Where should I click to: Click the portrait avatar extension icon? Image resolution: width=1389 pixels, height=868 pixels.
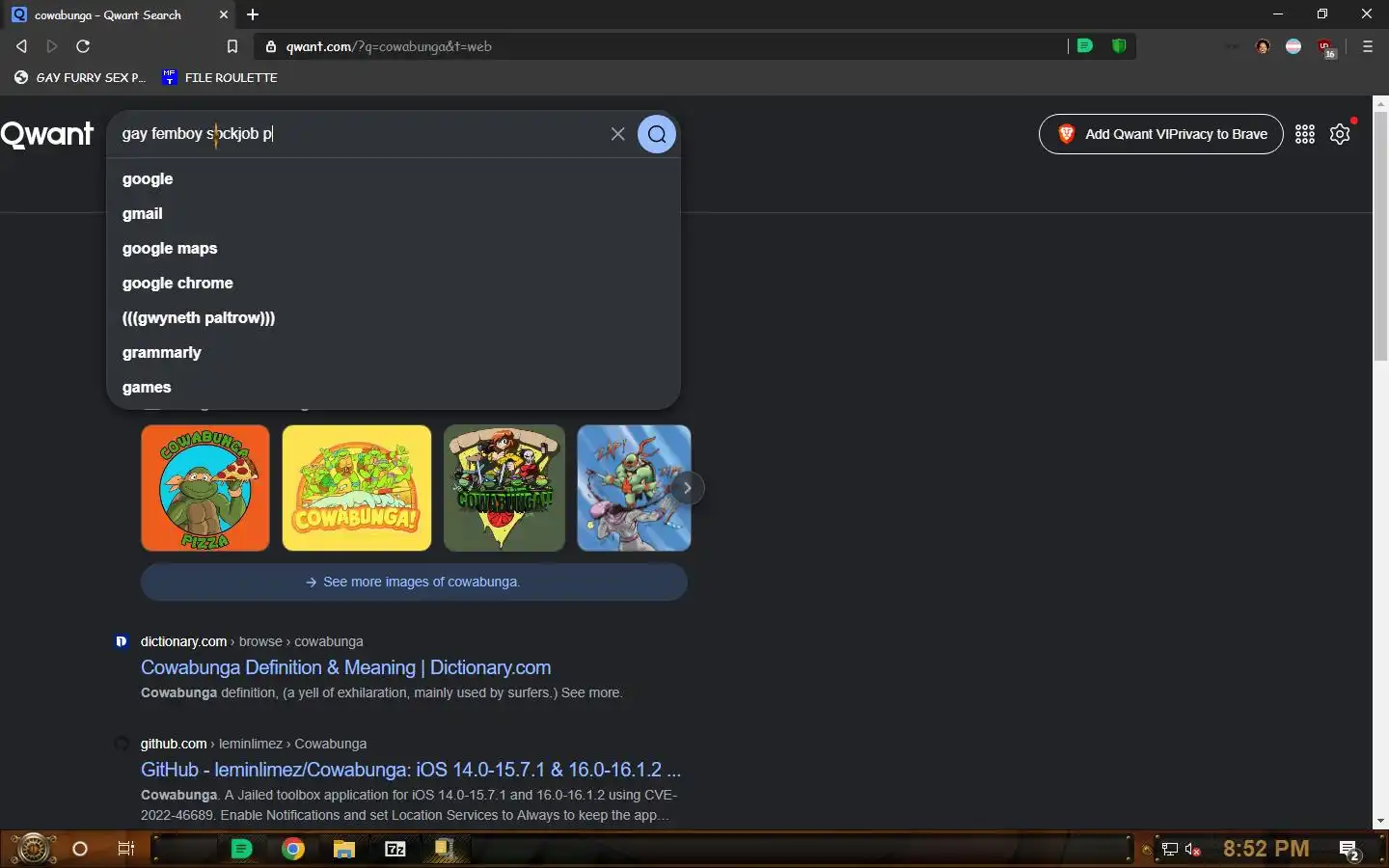click(1263, 46)
